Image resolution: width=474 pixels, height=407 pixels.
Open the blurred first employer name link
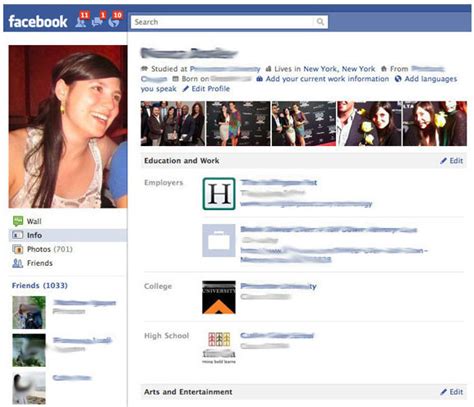click(279, 182)
